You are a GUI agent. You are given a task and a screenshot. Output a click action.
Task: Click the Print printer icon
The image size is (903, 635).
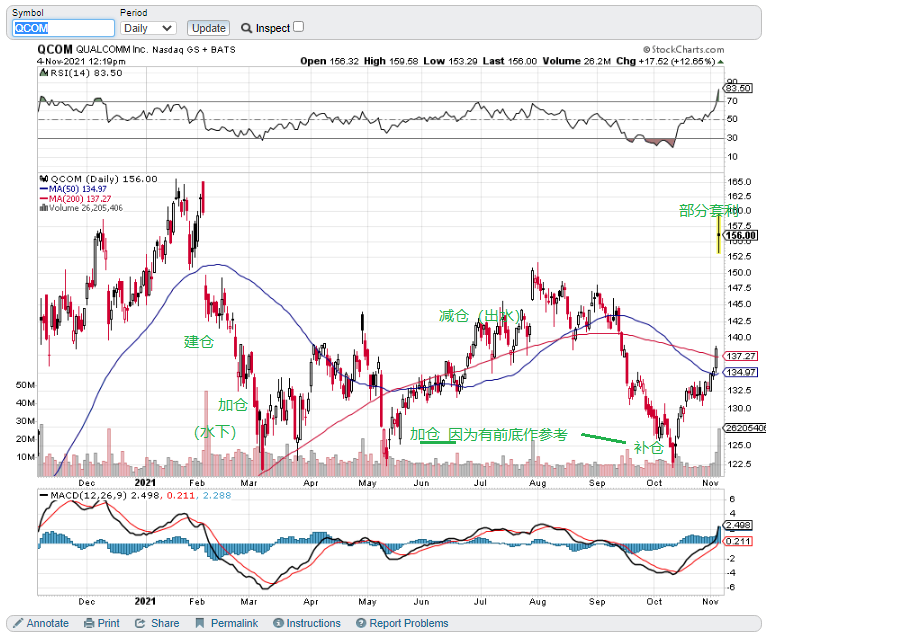pos(89,623)
